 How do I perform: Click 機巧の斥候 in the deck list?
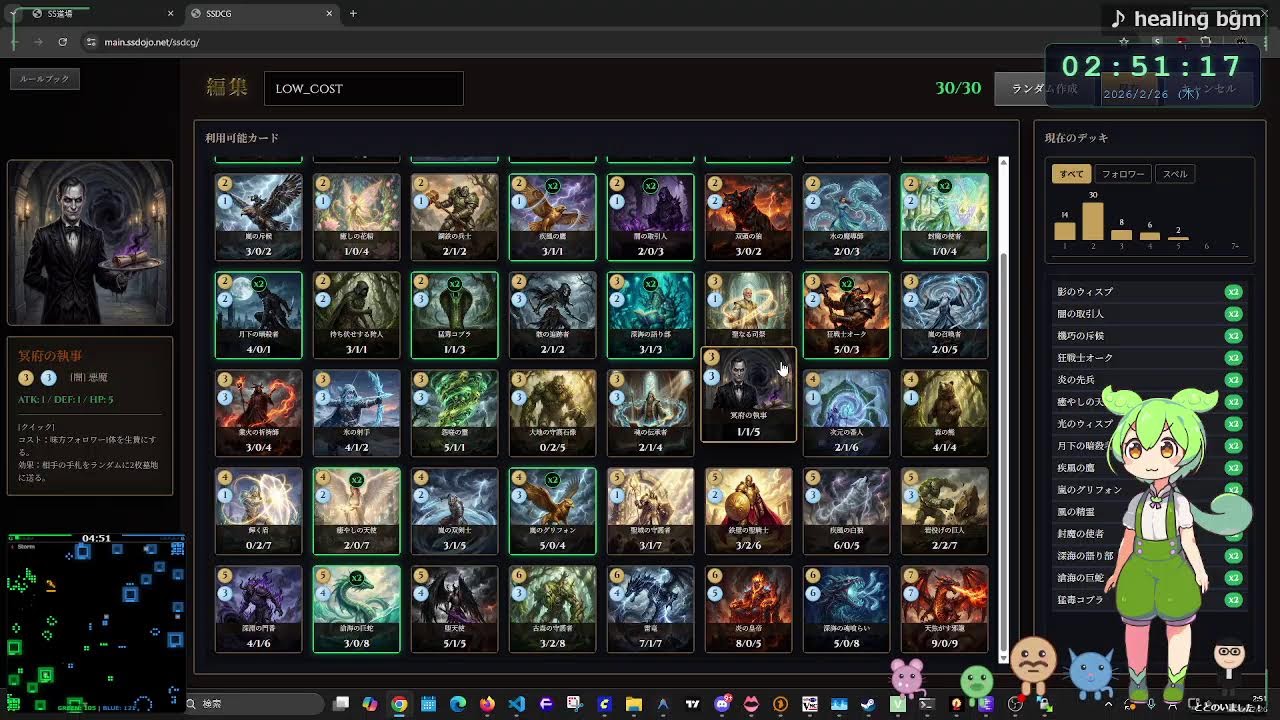click(x=1149, y=336)
